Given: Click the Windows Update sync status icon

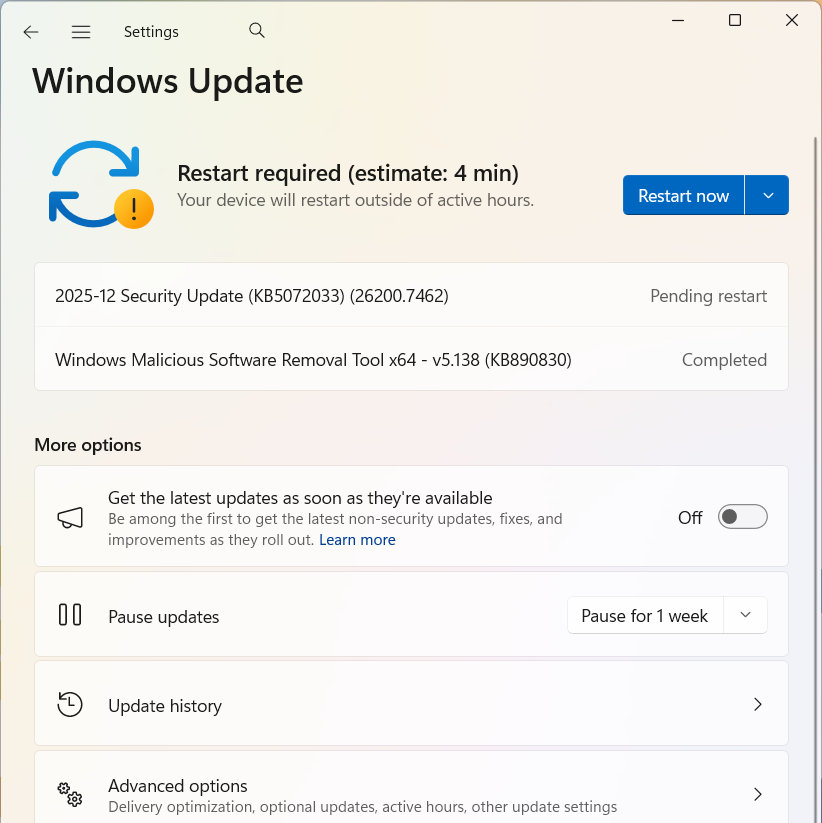Looking at the screenshot, I should point(99,186).
